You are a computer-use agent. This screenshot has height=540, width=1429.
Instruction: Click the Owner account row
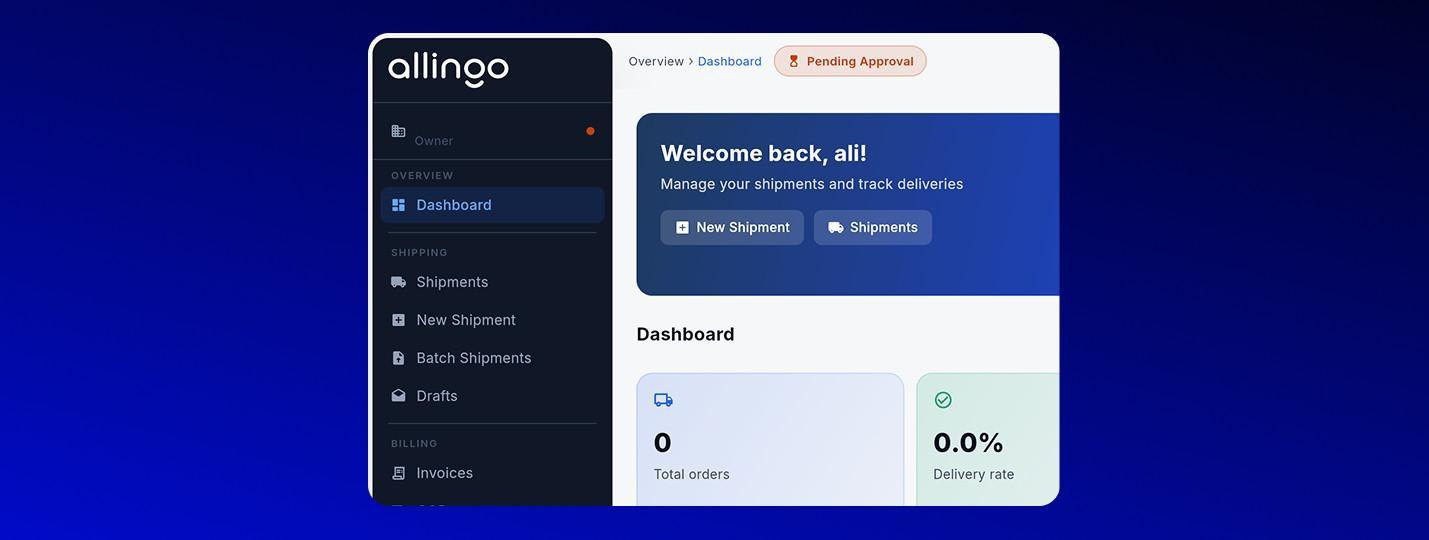(x=492, y=131)
